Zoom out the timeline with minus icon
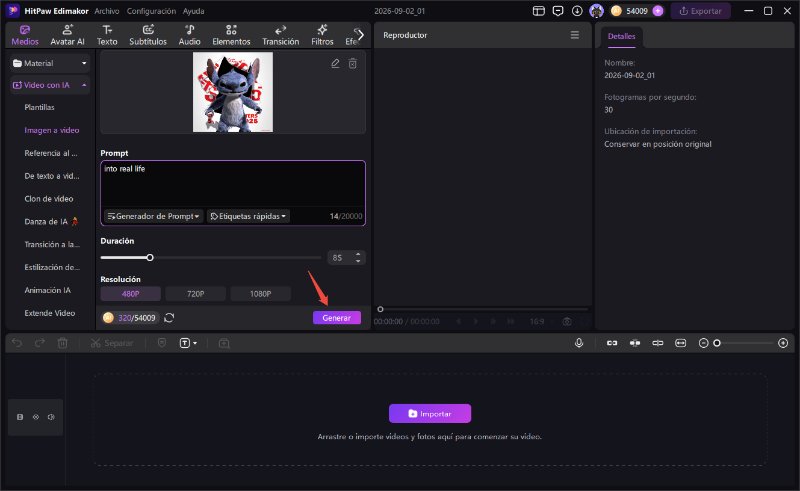 (704, 343)
